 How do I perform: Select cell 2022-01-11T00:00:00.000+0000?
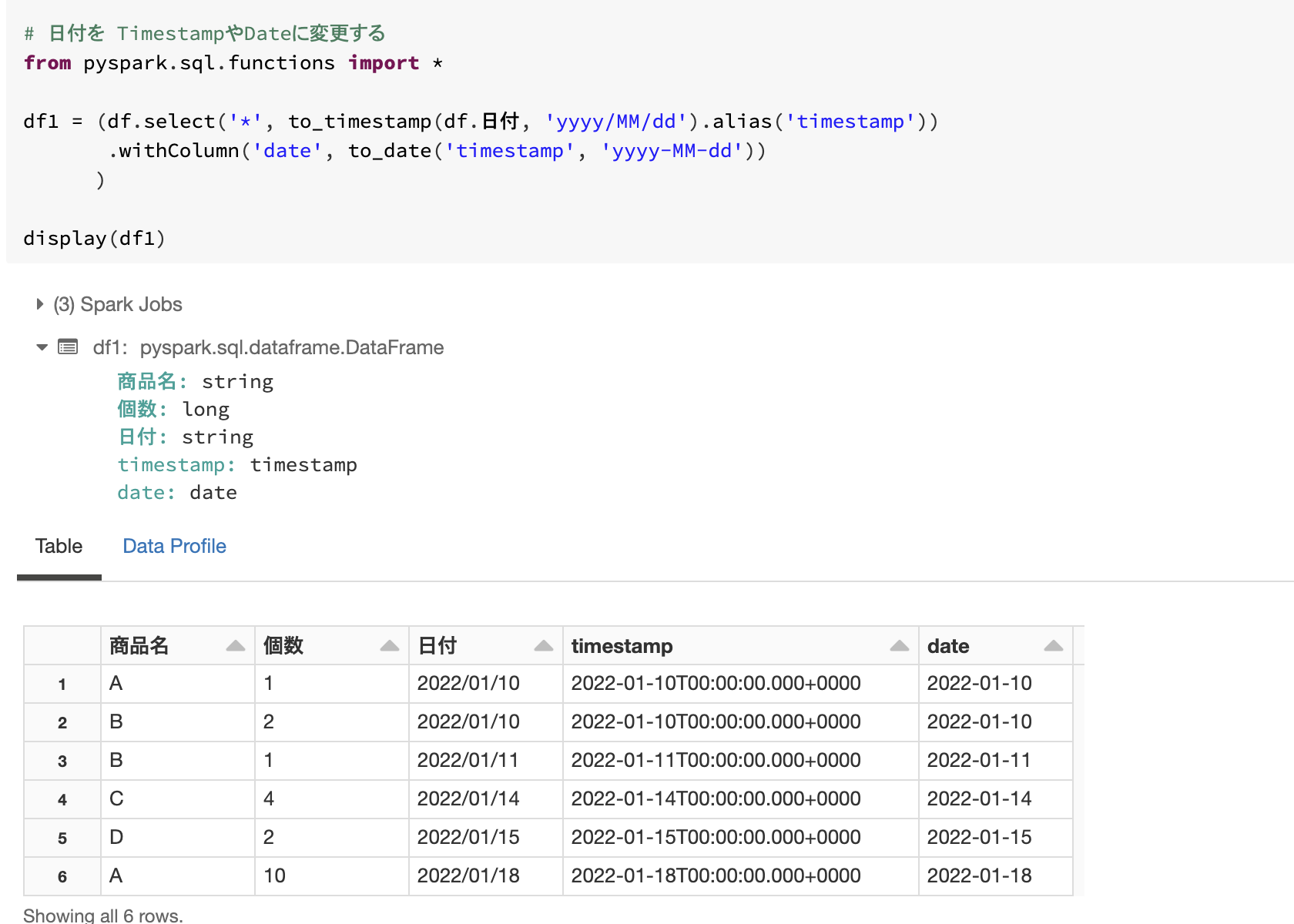click(x=741, y=761)
